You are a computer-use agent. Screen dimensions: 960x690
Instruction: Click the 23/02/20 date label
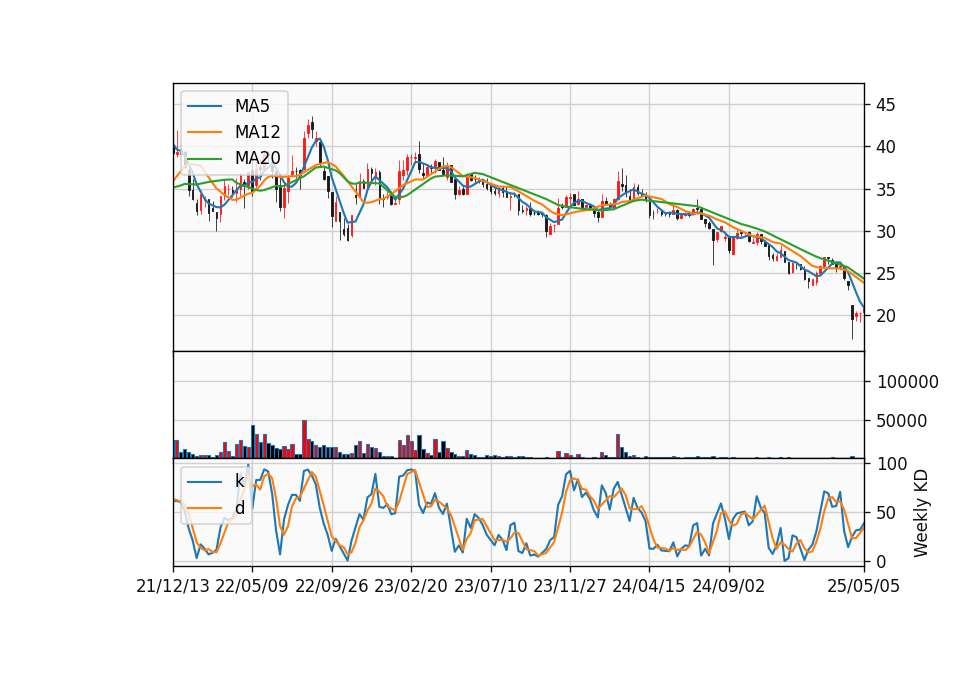411,587
